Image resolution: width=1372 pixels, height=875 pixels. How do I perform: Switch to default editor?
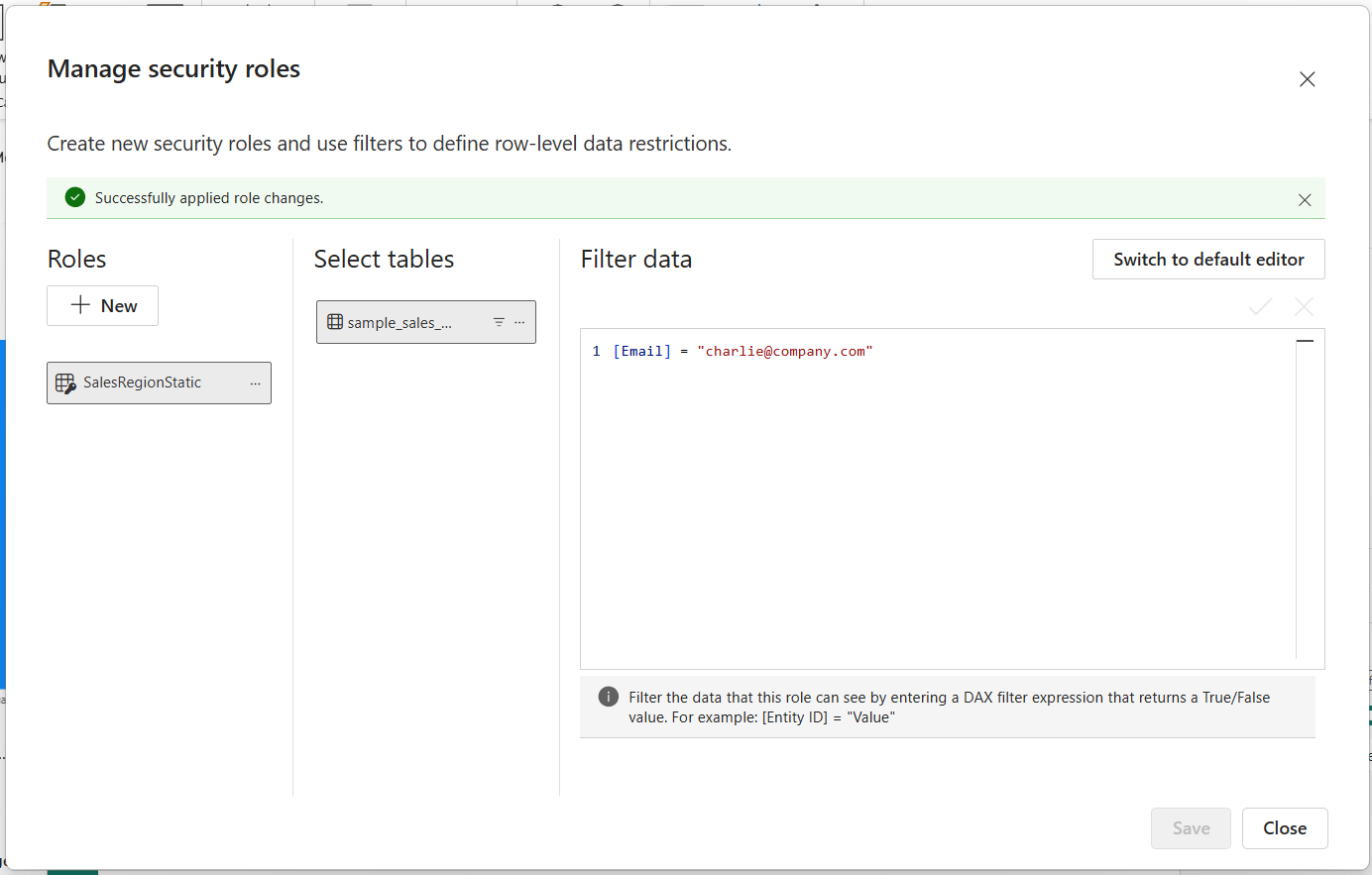[x=1208, y=260]
